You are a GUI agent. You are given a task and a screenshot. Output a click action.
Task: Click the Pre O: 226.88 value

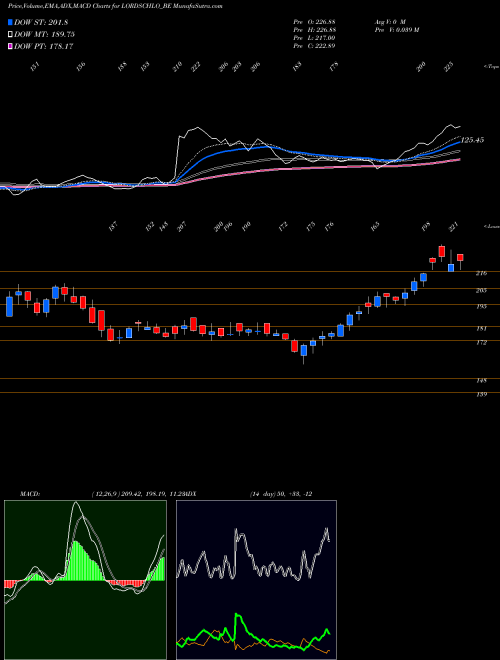pos(314,21)
